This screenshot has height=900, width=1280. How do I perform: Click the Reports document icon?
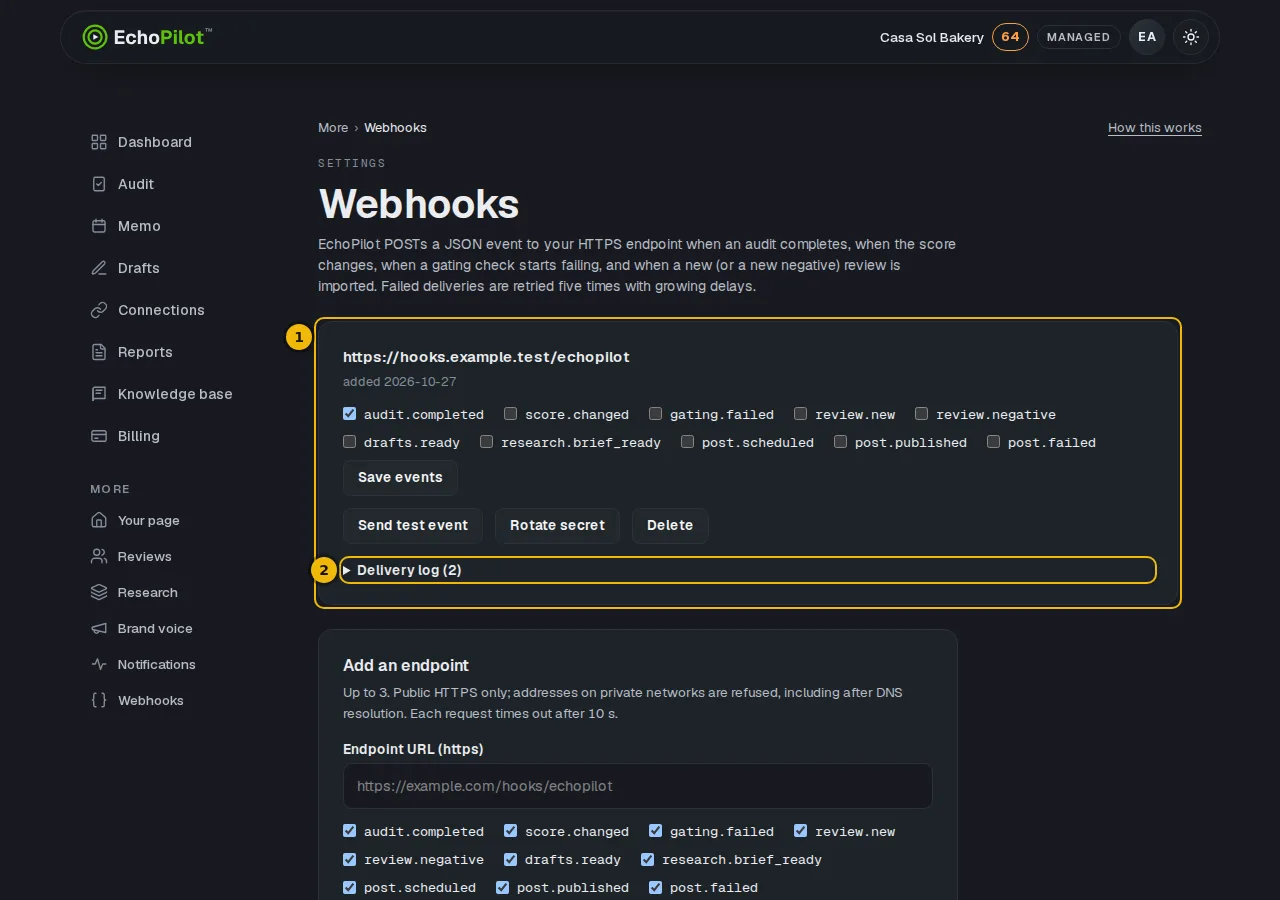tap(99, 352)
